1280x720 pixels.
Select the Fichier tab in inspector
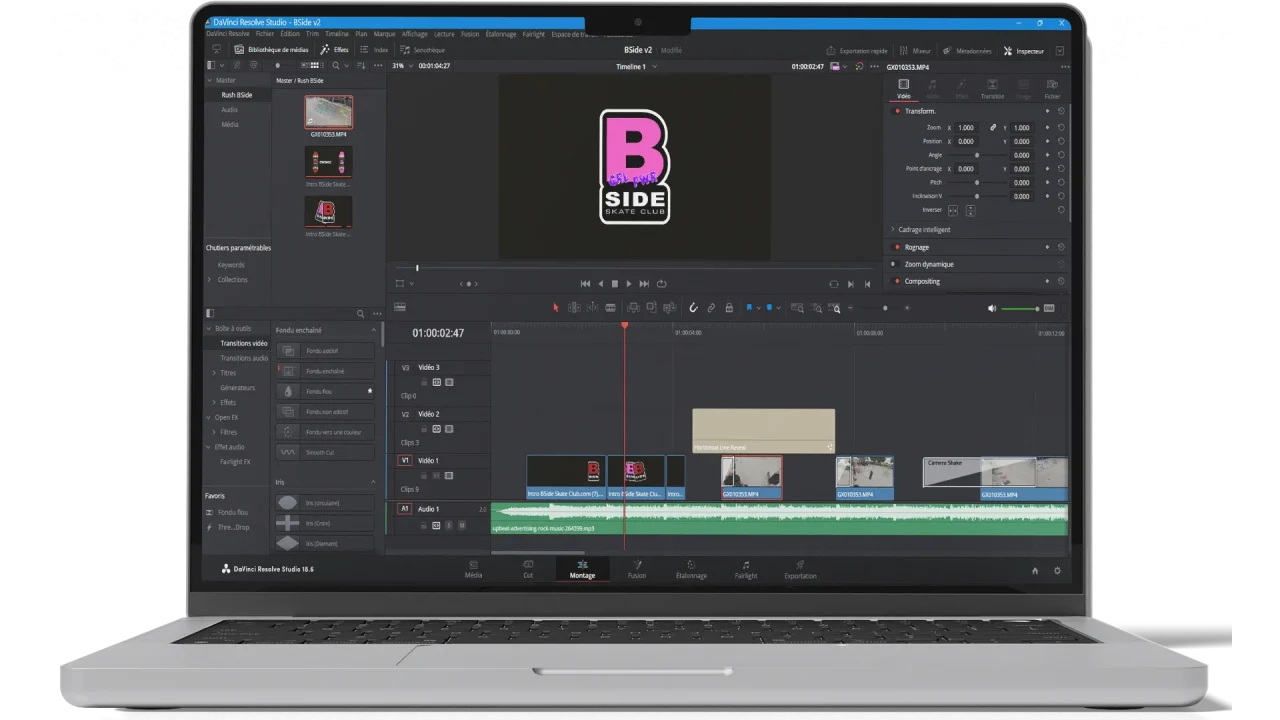[x=1052, y=89]
